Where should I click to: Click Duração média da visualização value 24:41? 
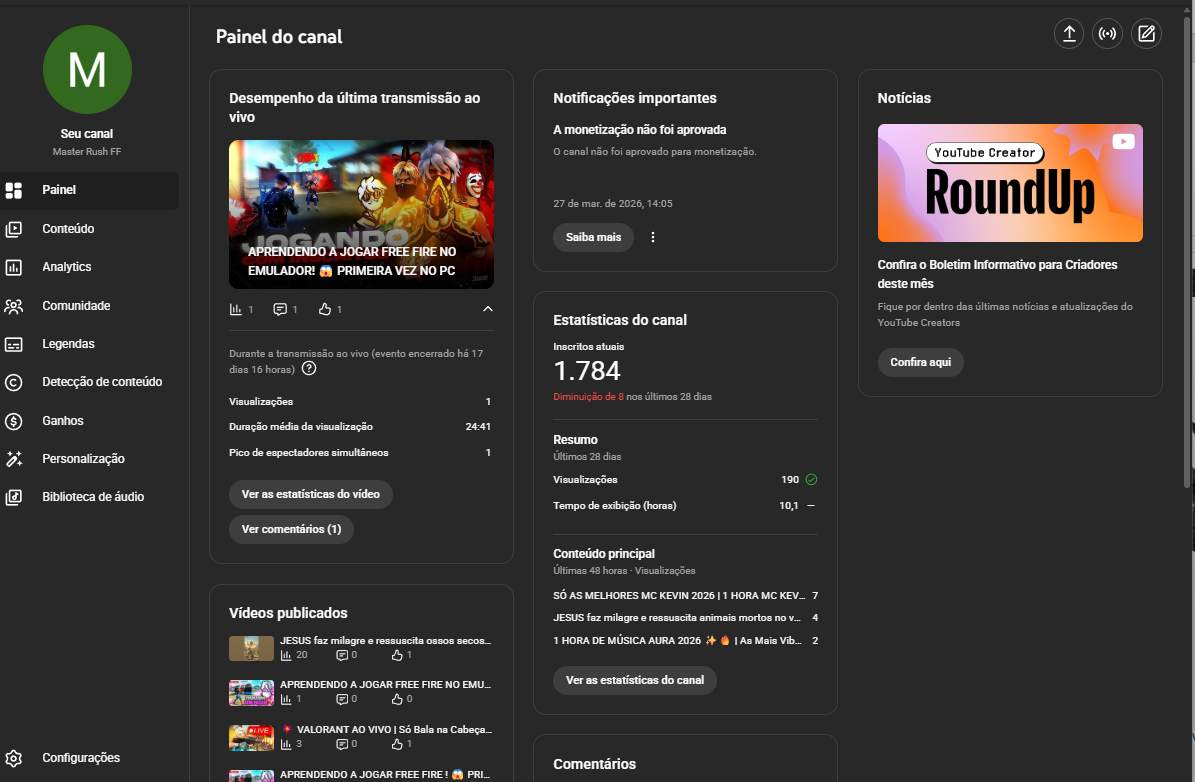tap(478, 427)
